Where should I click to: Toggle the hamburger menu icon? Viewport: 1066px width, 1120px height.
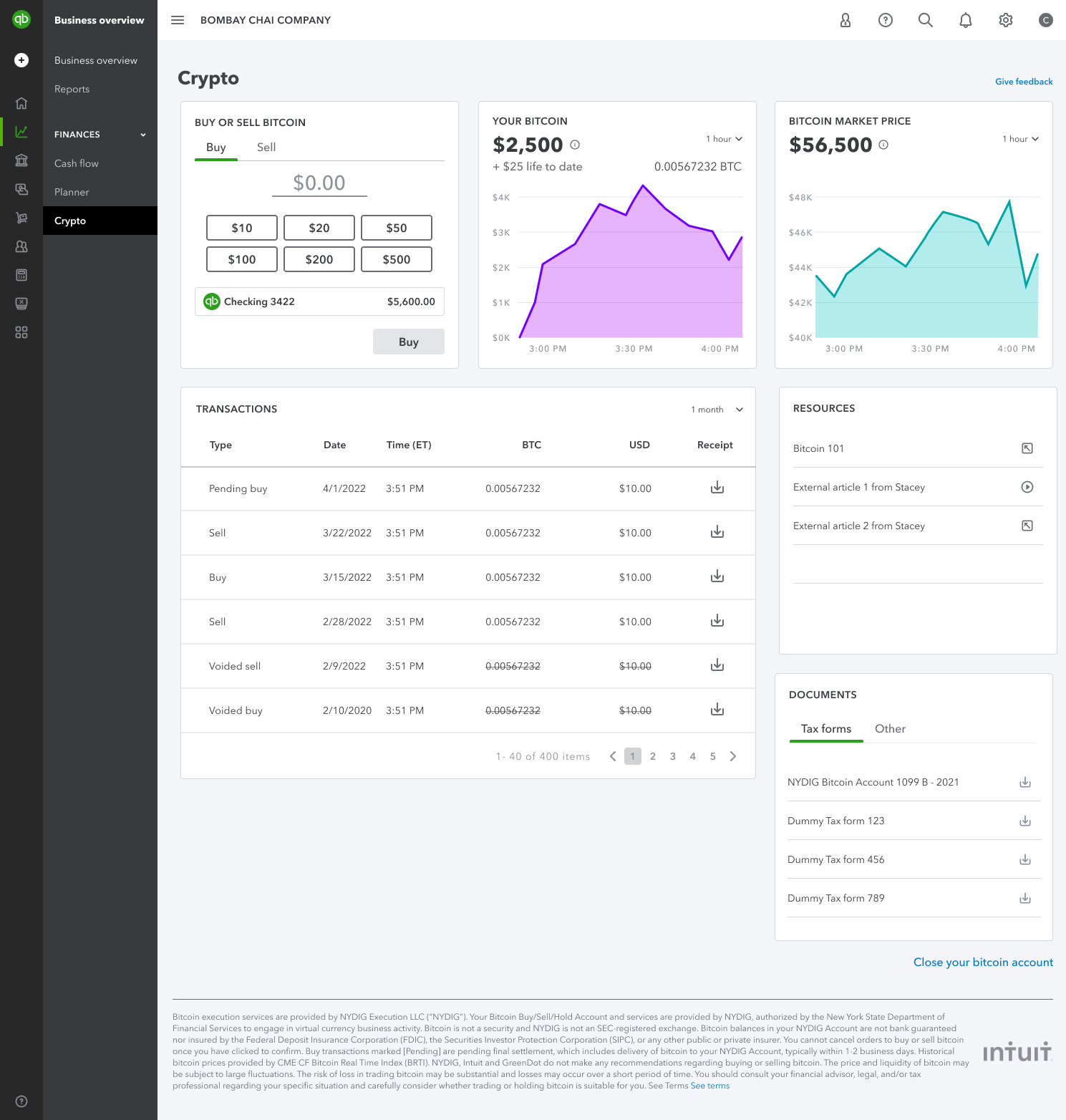[178, 20]
